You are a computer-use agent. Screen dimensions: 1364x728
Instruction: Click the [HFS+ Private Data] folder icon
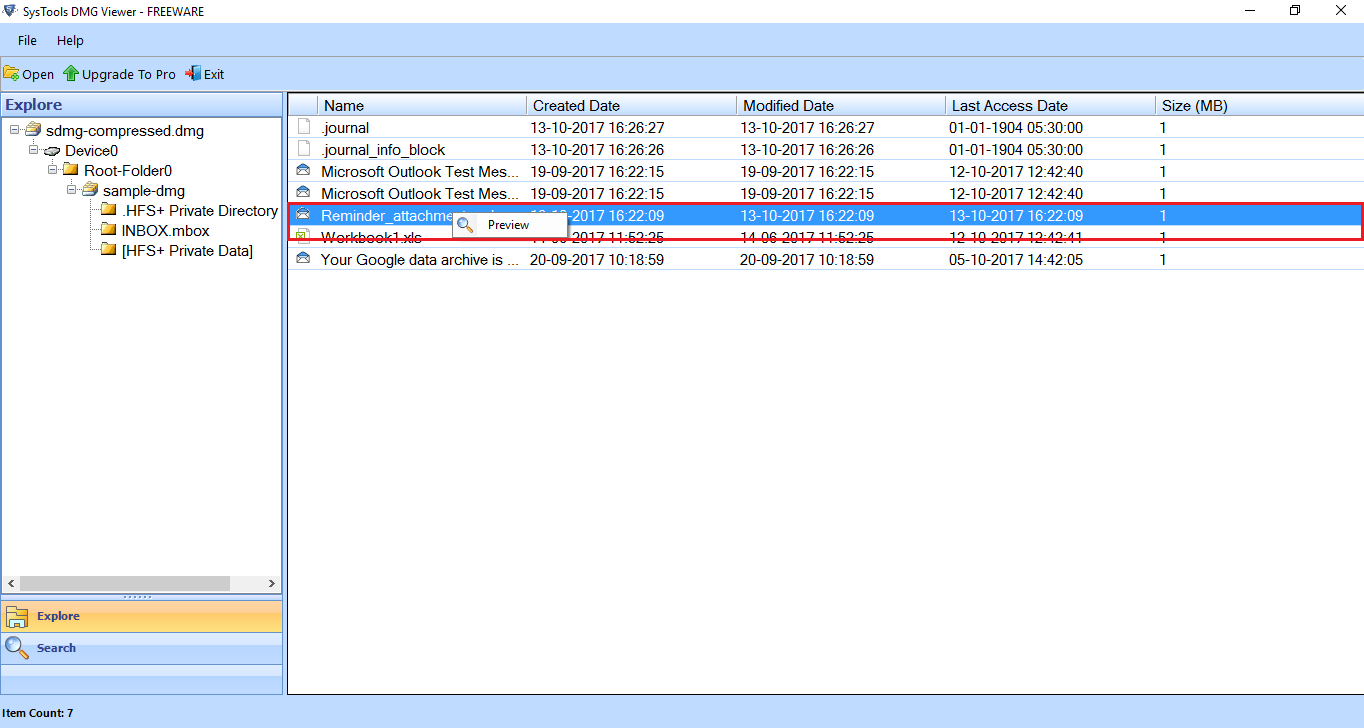point(109,250)
